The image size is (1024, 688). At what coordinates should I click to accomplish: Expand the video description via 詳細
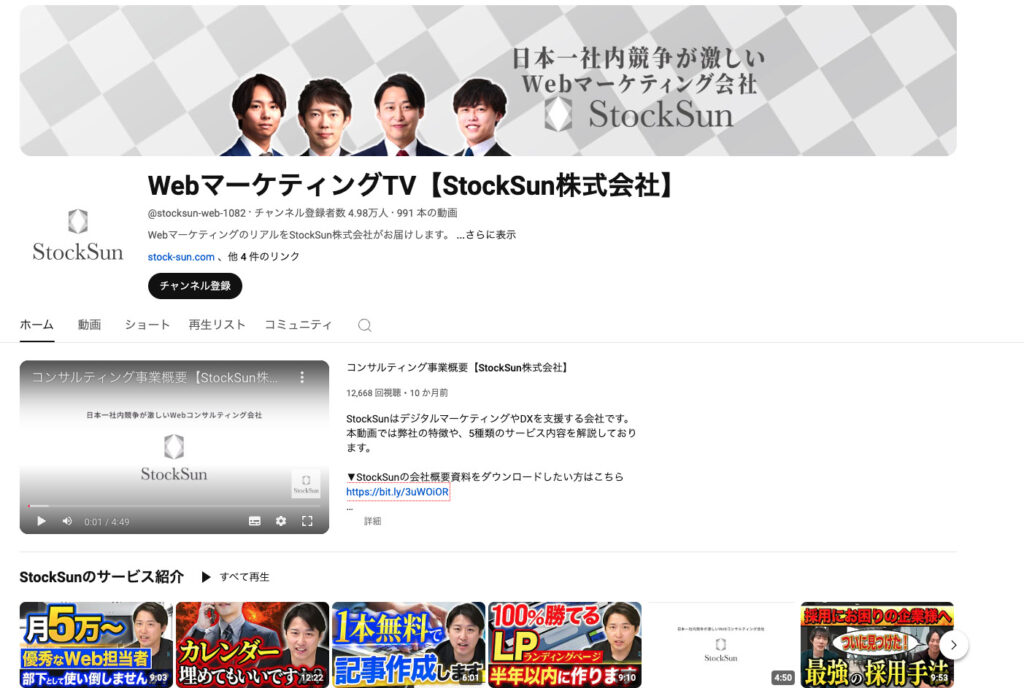click(x=371, y=521)
